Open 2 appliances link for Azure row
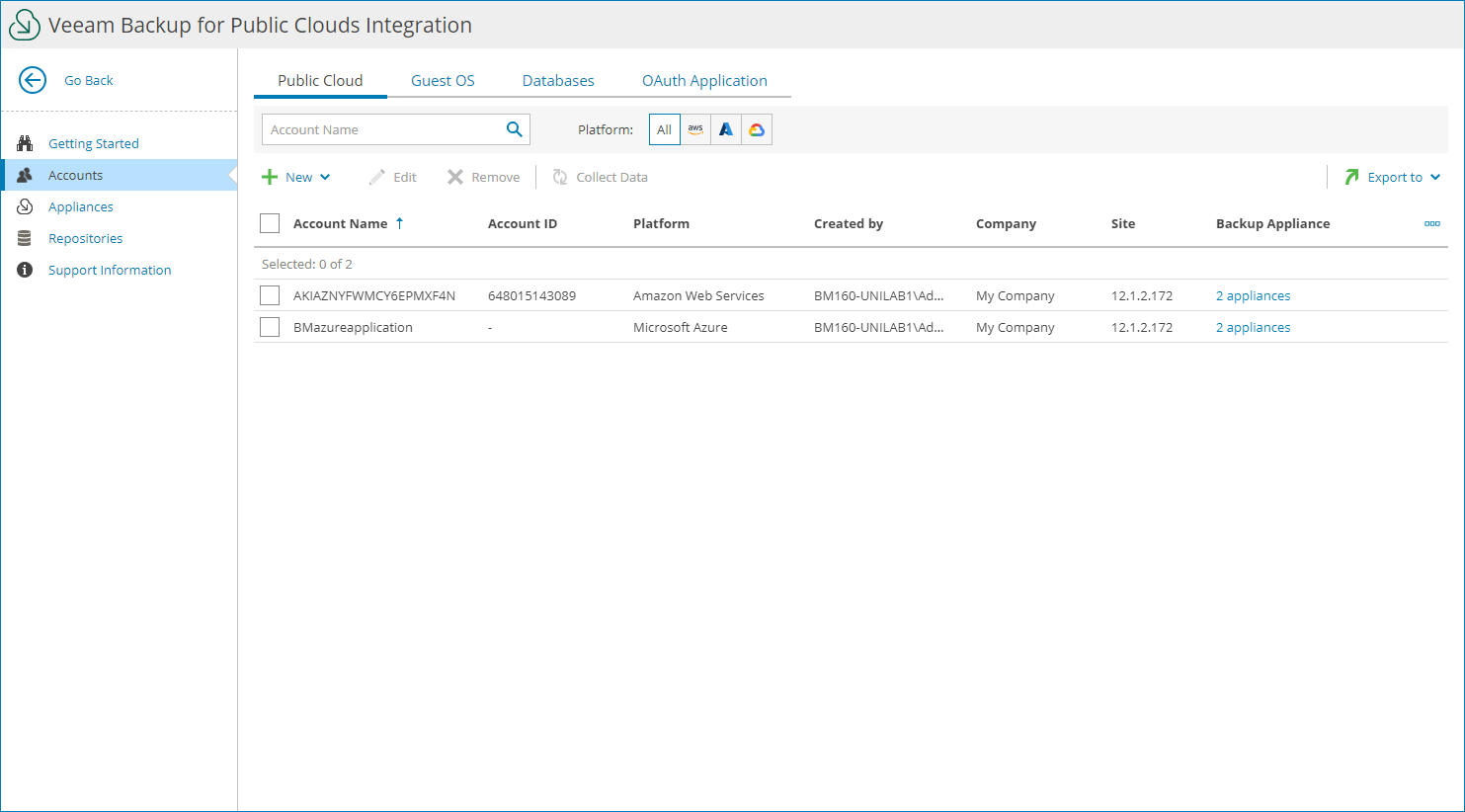This screenshot has height=812, width=1465. click(1253, 327)
